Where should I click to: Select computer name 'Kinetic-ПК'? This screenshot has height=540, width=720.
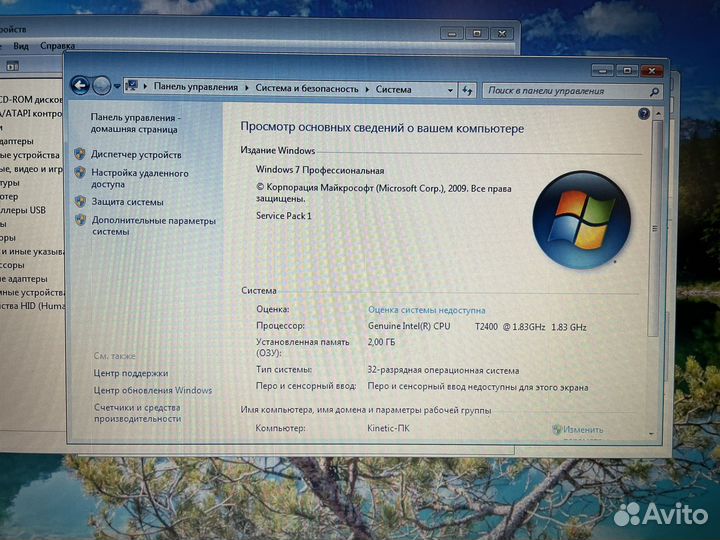388,428
